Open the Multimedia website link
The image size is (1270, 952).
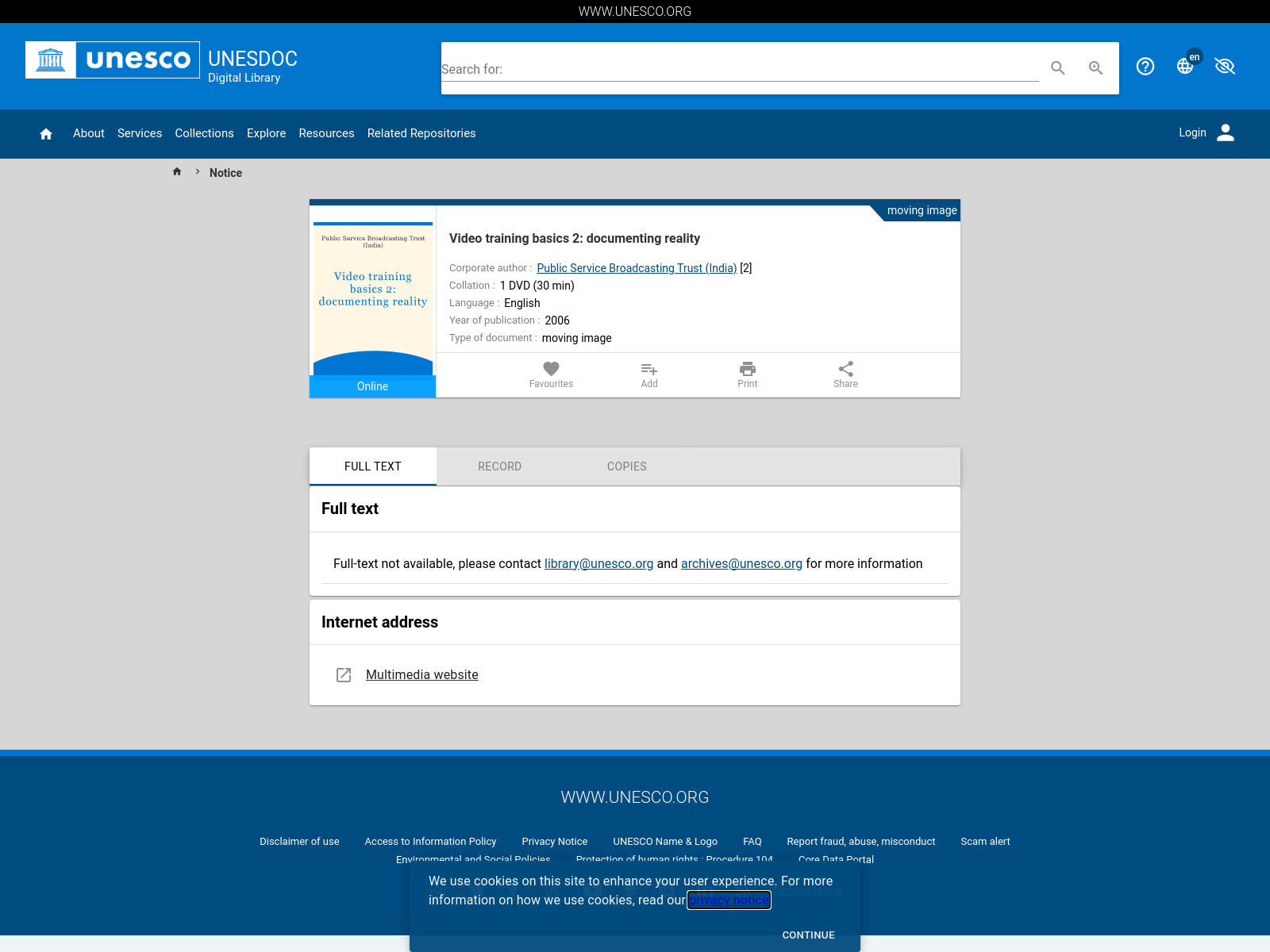click(x=422, y=674)
